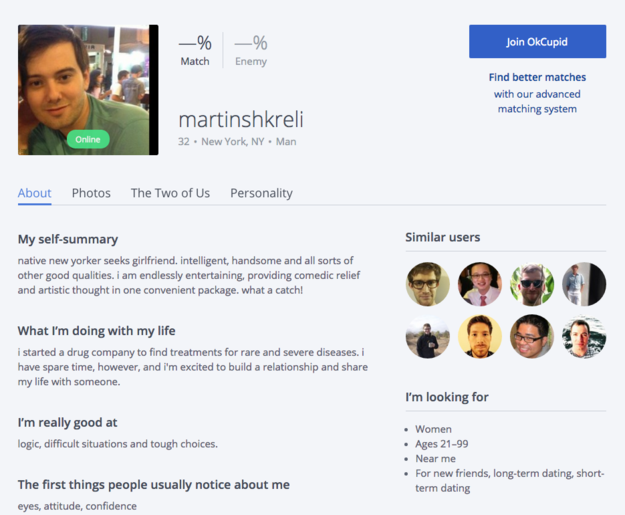Click the Enemy percentage indicator
The image size is (625, 515).
tap(251, 50)
